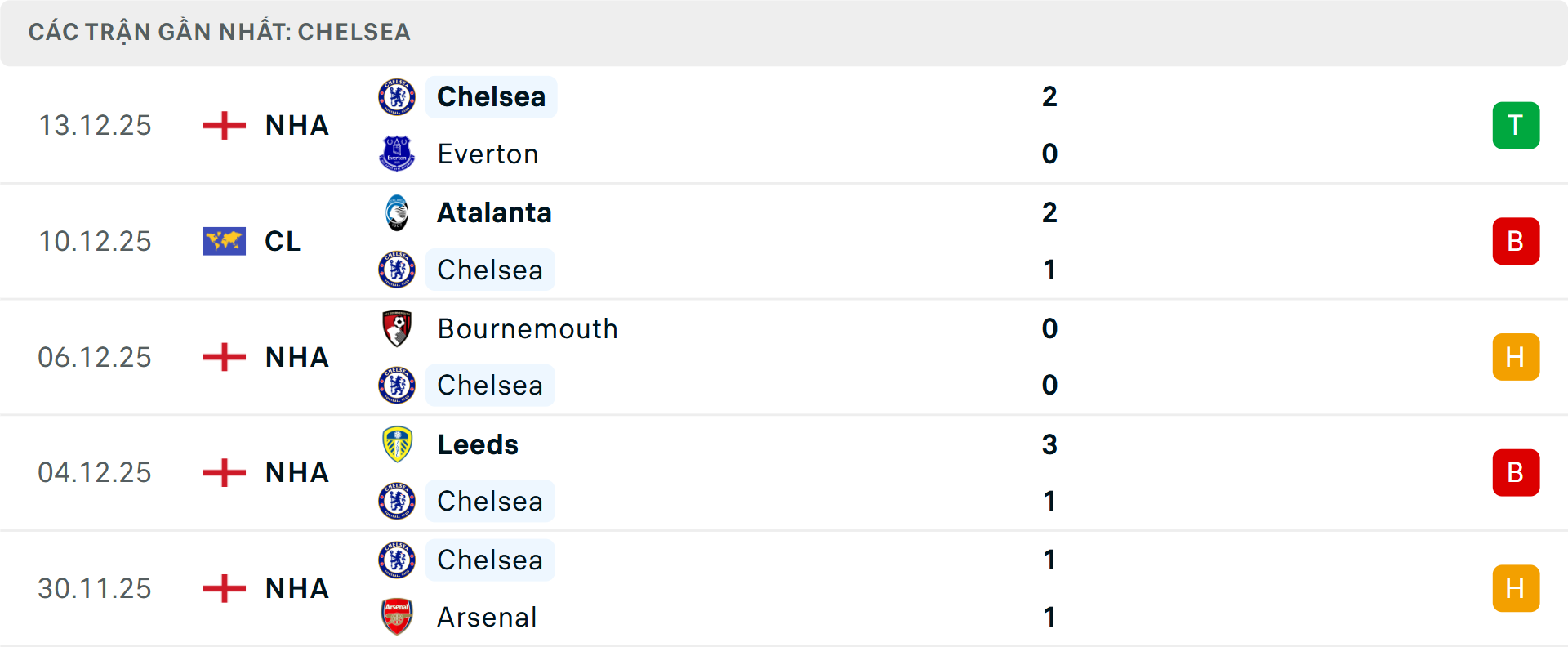Select the England flag beside the 13.12.25 match
Screen dimensions: 1568x647
coord(224,125)
